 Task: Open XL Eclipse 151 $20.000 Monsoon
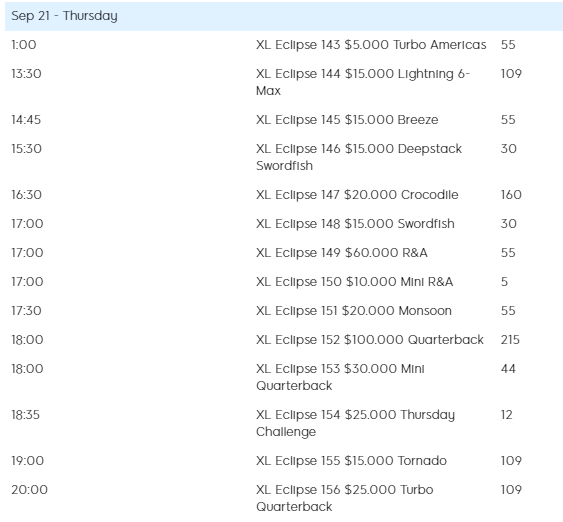tap(354, 311)
